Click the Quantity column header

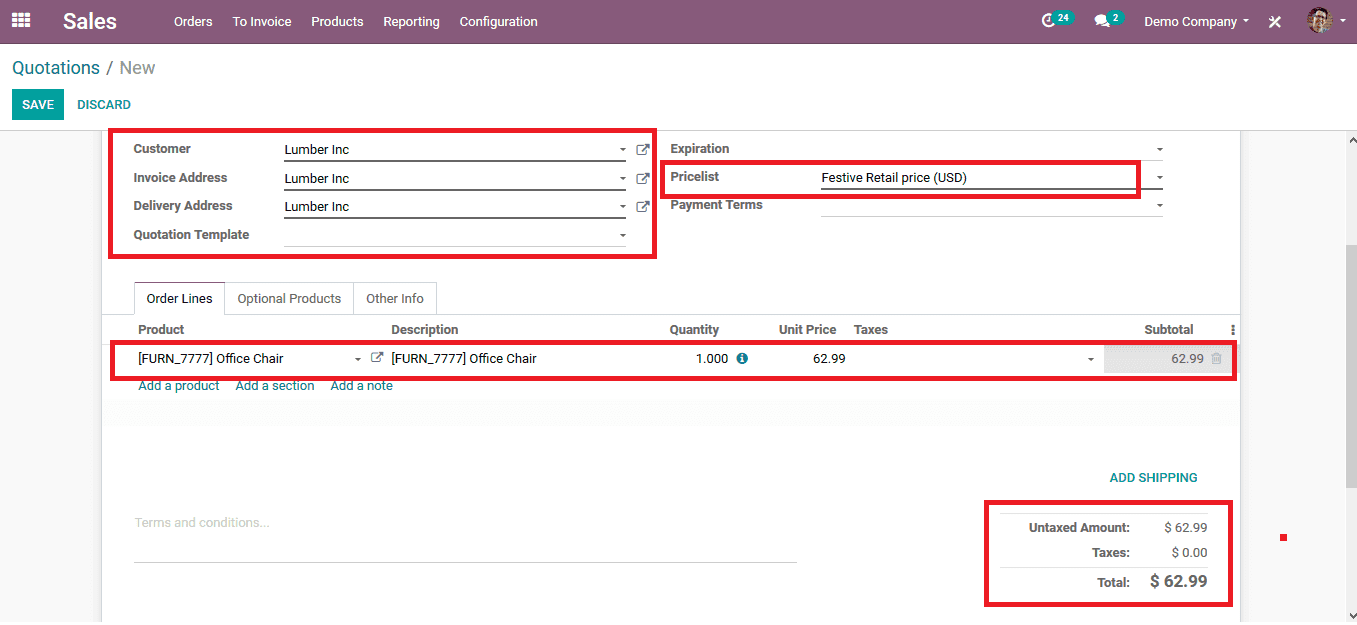coord(694,330)
